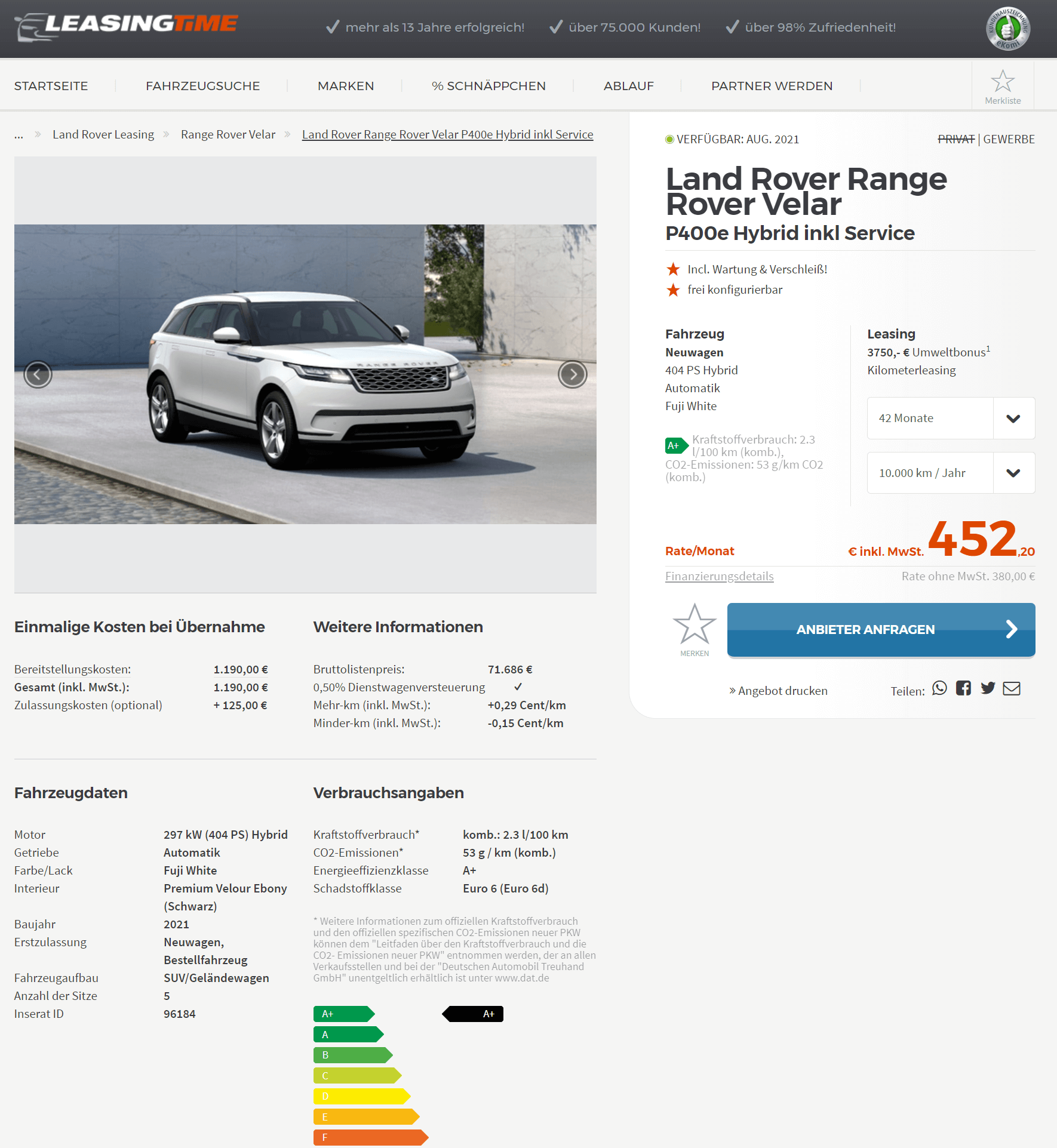Click the LeasingTime logo
Image resolution: width=1057 pixels, height=1148 pixels.
pyautogui.click(x=126, y=26)
